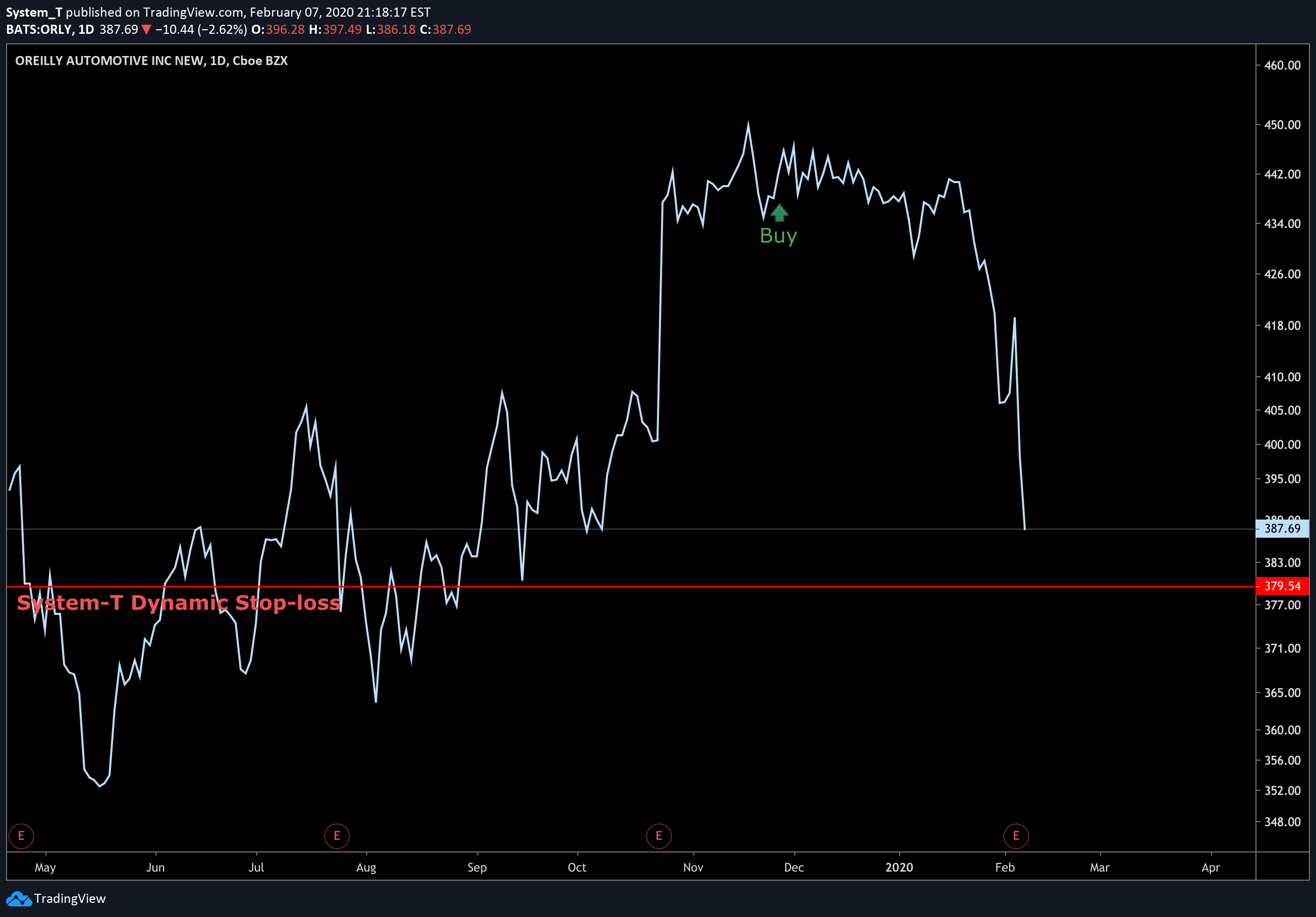Click the 418.00 price axis label
This screenshot has height=917, width=1316.
[x=1283, y=326]
